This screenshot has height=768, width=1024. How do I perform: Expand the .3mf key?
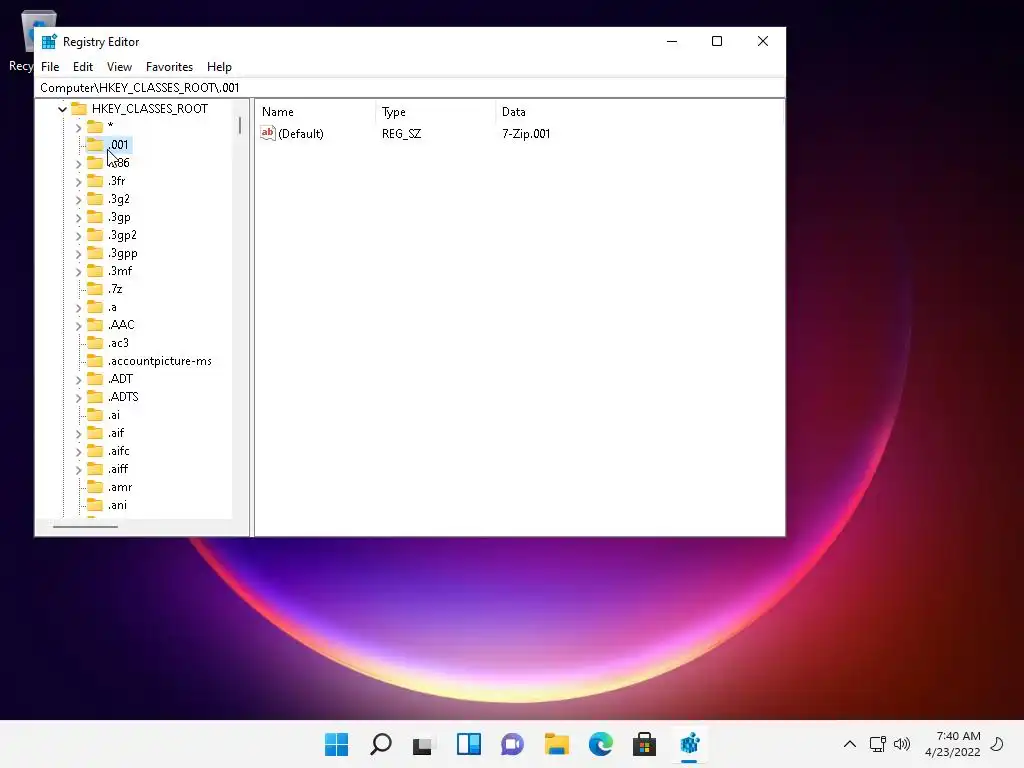[78, 272]
